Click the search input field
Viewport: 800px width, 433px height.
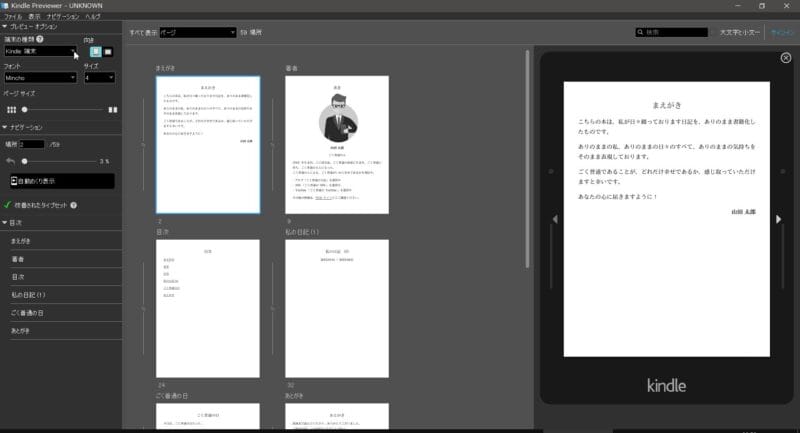click(671, 32)
